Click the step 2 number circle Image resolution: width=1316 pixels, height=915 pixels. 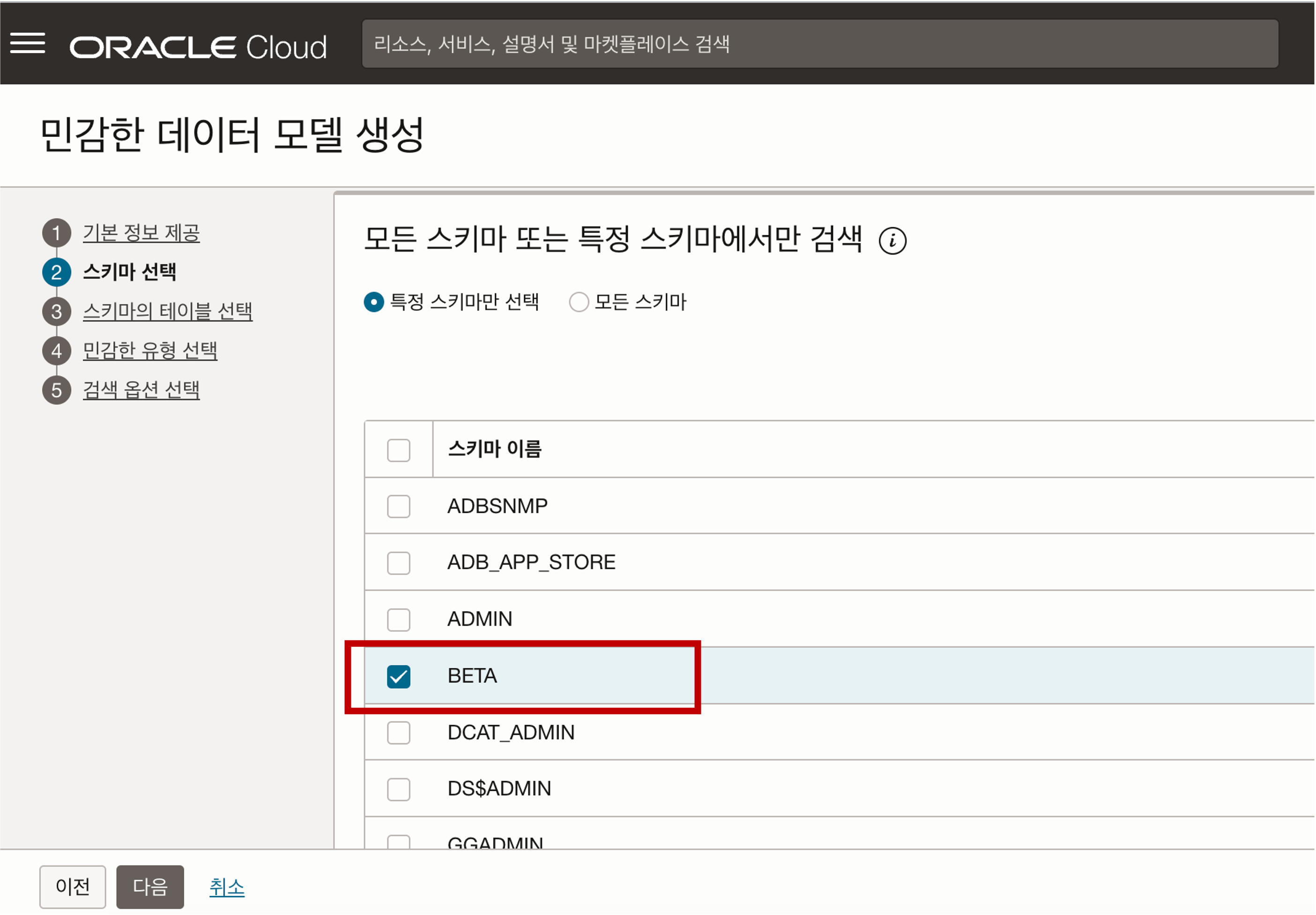click(x=56, y=272)
